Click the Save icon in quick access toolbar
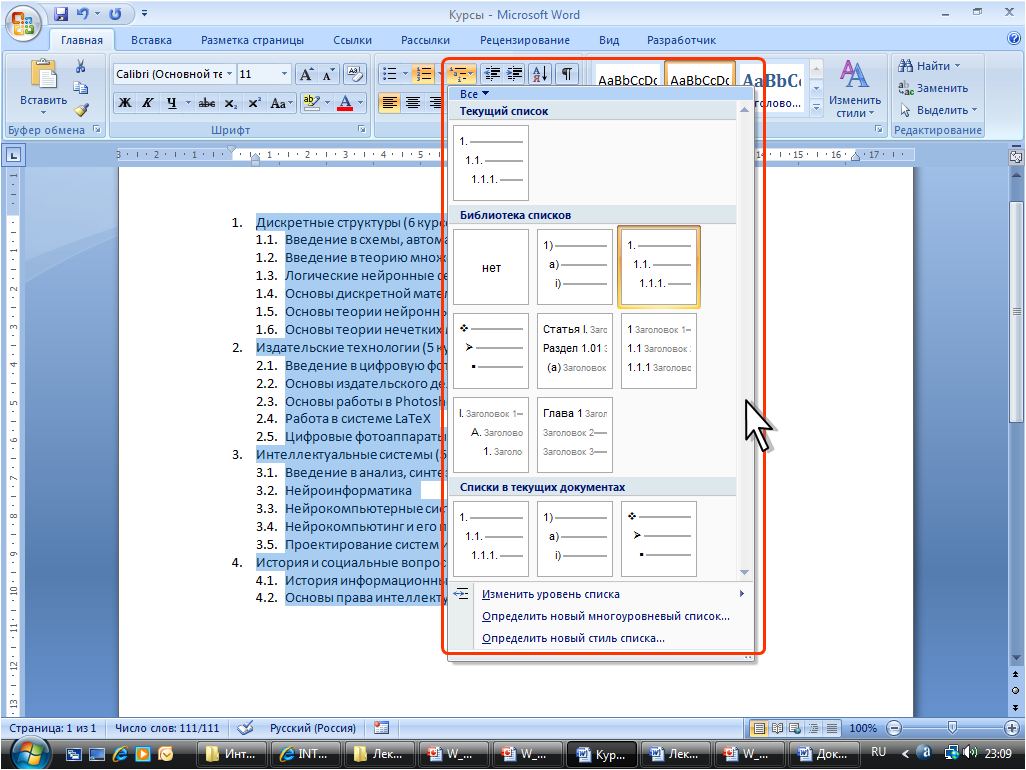The width and height of the screenshot is (1026, 770). coord(61,15)
